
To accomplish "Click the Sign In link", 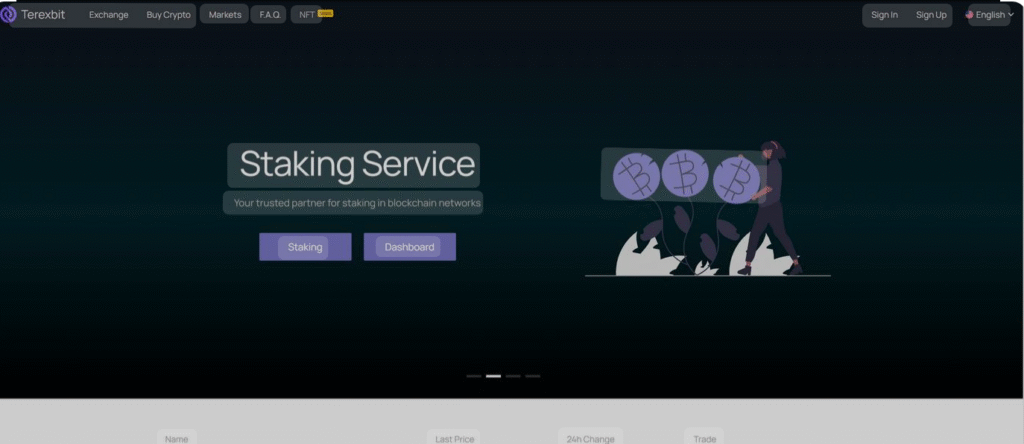I will (884, 15).
